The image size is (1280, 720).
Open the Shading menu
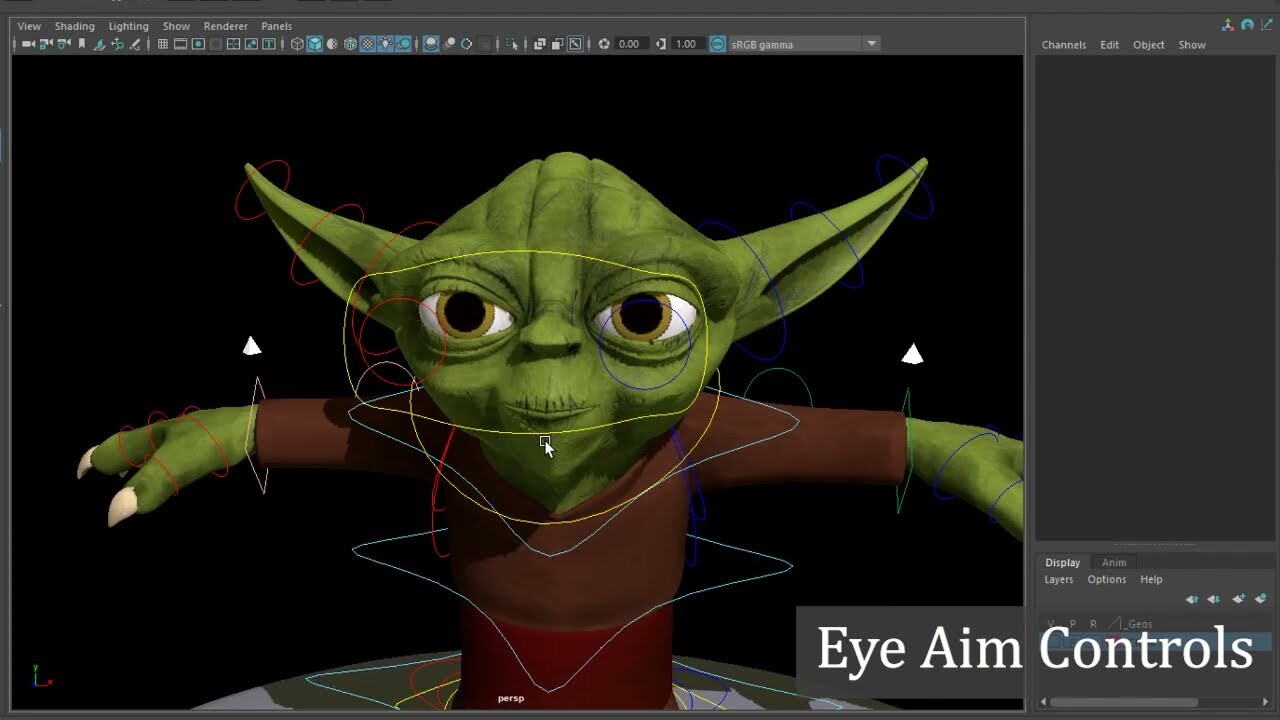(75, 25)
